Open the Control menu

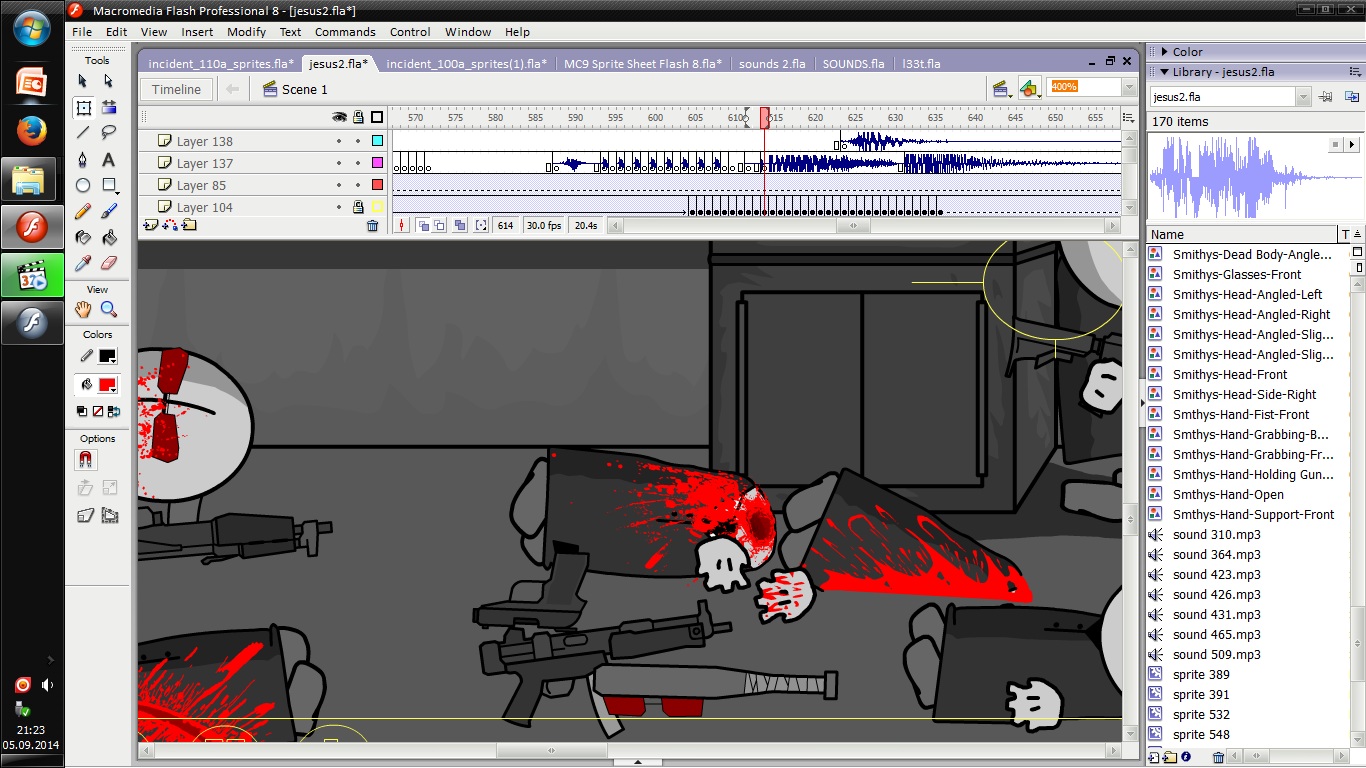(x=410, y=32)
